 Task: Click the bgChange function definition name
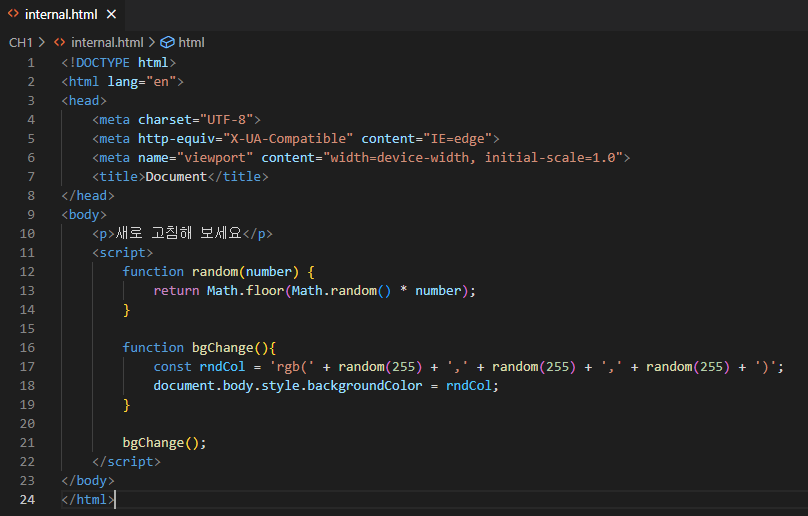(x=223, y=348)
